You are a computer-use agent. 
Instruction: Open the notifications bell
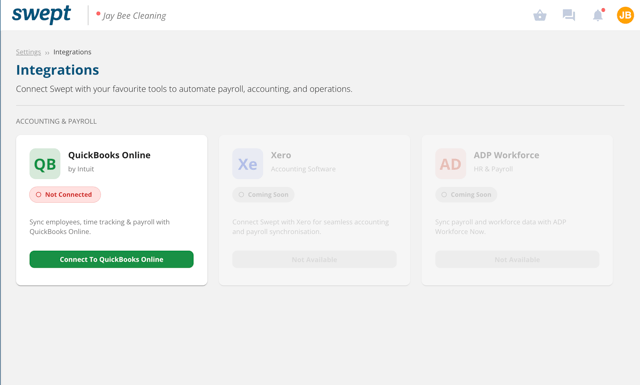[x=598, y=16]
